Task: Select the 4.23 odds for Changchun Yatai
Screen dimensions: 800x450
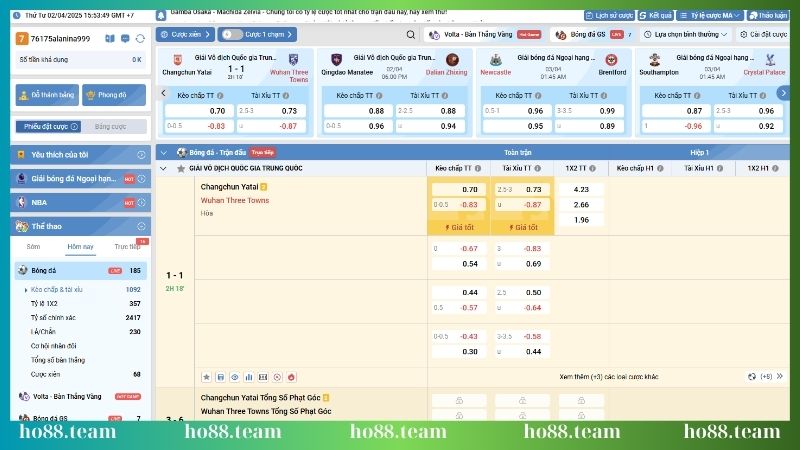Action: [581, 189]
